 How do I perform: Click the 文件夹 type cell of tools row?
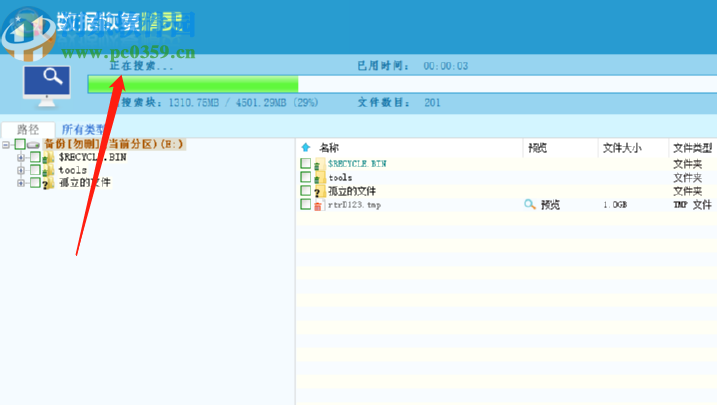(x=687, y=177)
